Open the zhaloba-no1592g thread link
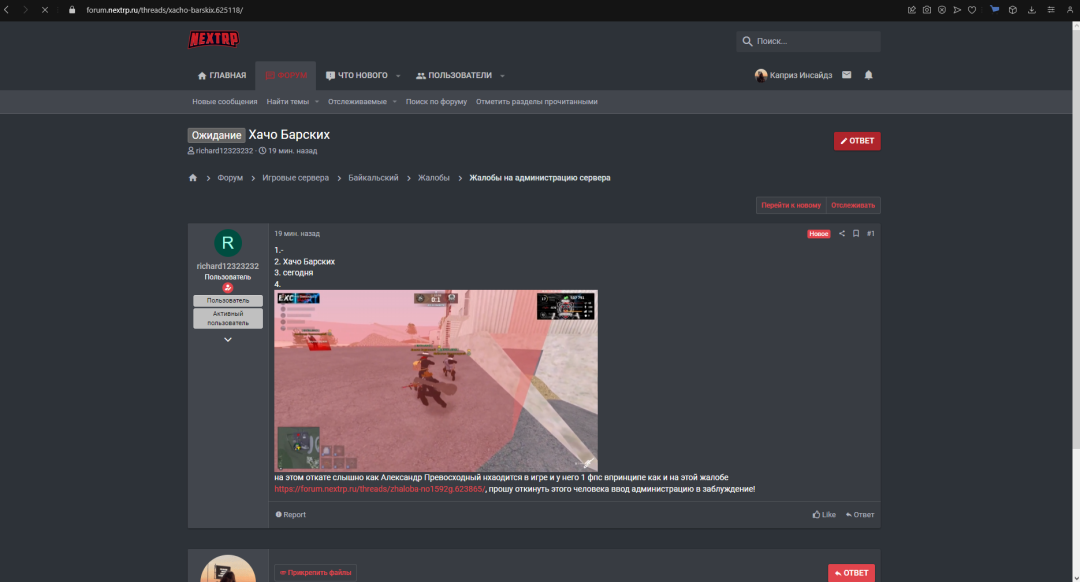The width and height of the screenshot is (1080, 582). [380, 489]
